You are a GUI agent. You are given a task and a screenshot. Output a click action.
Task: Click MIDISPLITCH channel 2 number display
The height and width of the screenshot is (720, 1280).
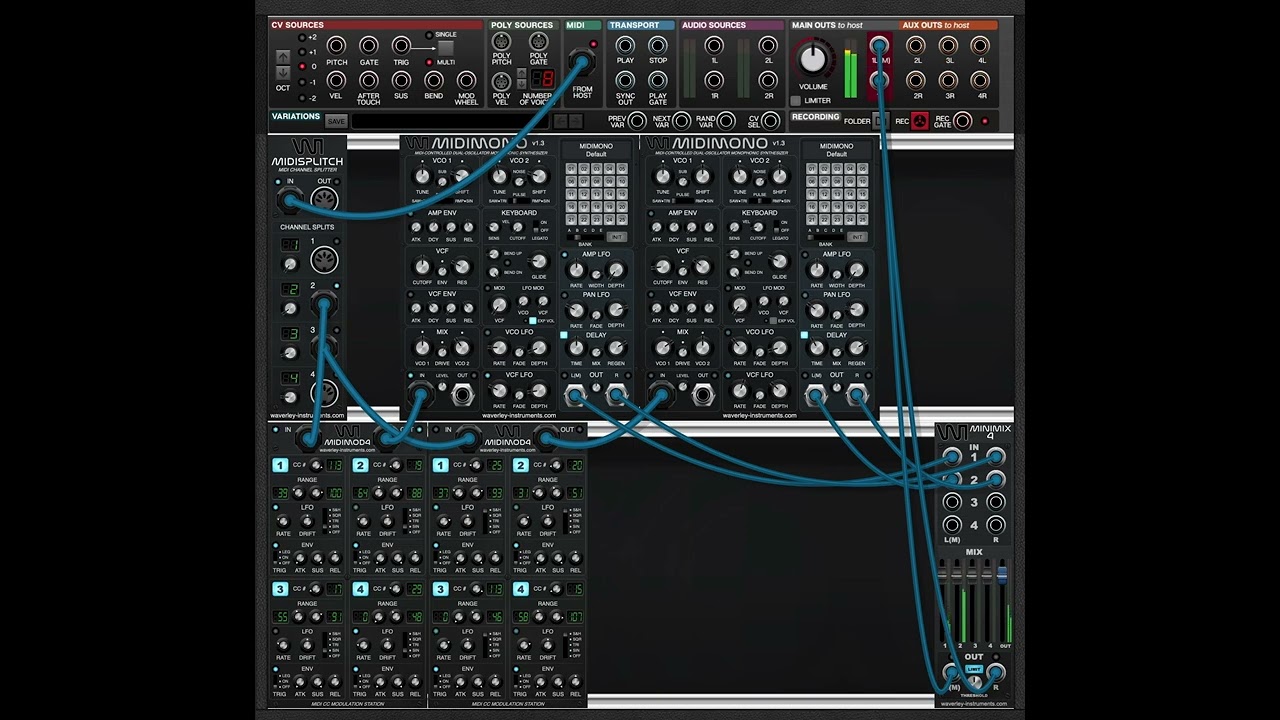290,290
